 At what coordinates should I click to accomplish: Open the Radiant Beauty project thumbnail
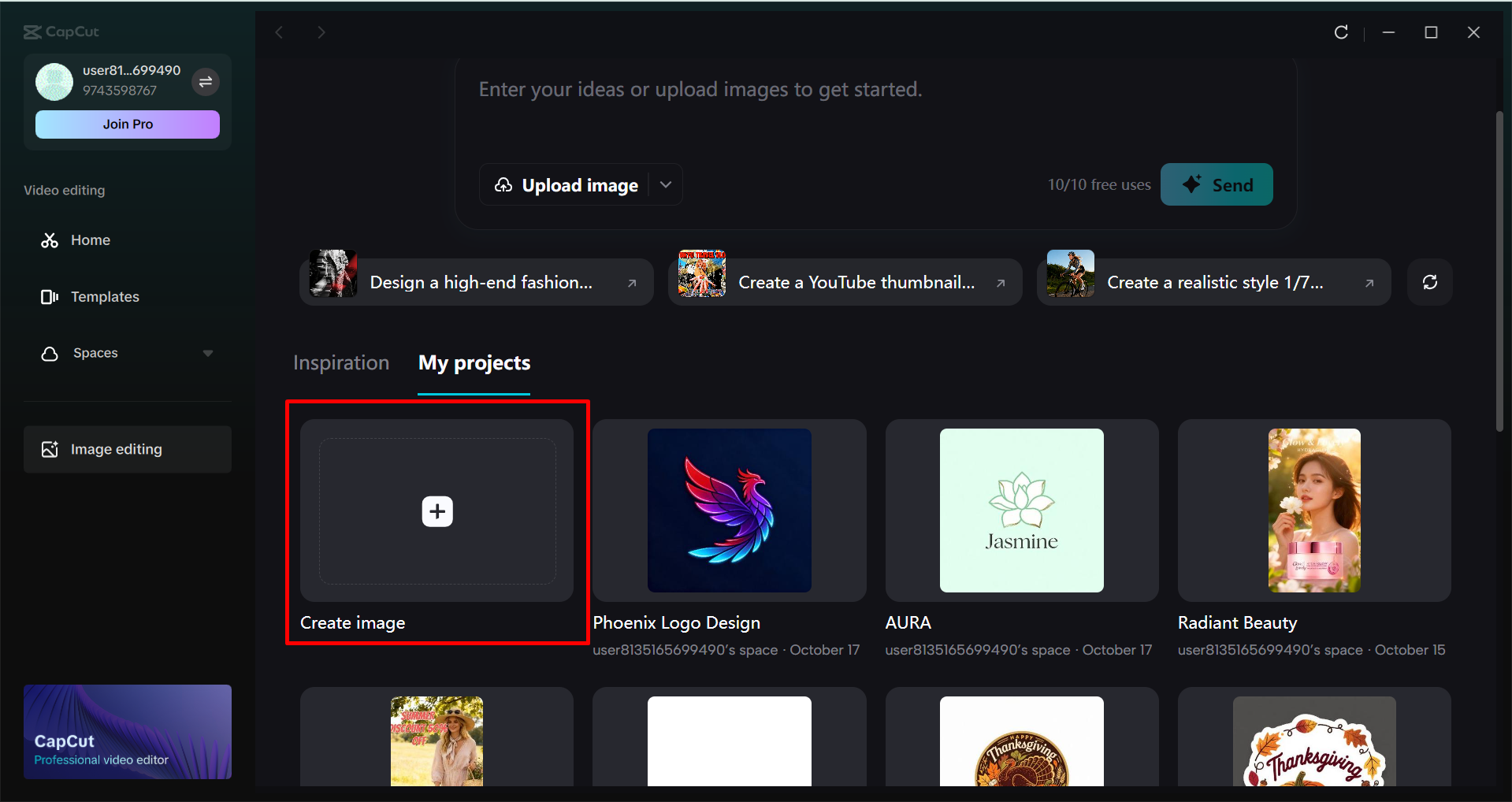click(1314, 511)
